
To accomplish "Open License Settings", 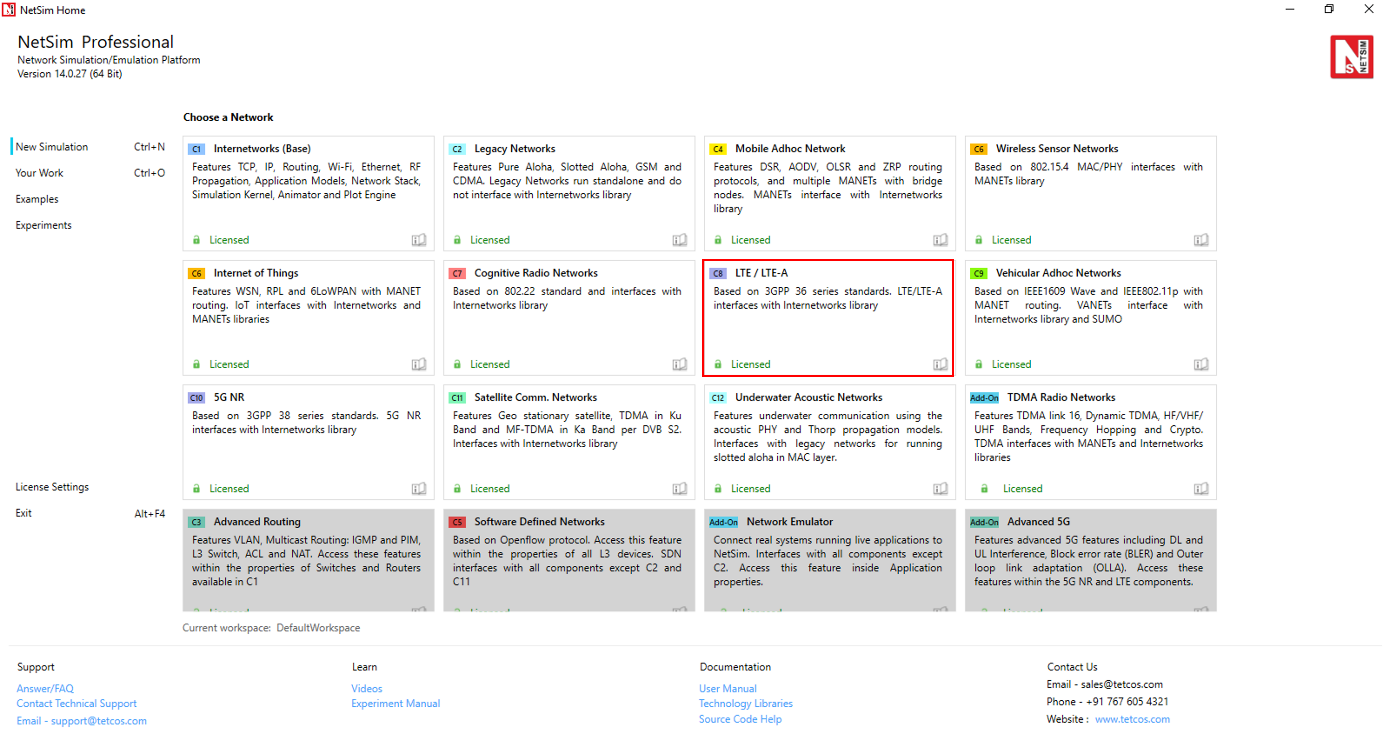I will pyautogui.click(x=52, y=487).
